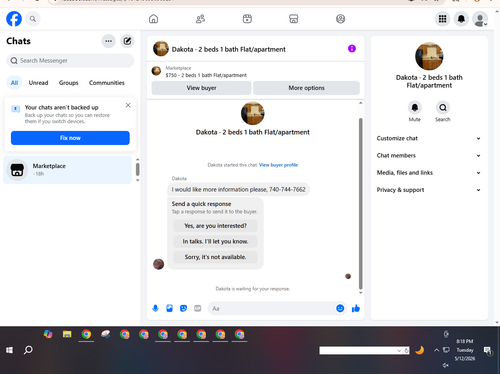500x374 pixels.
Task: Open the Windows notification center icon
Action: pyautogui.click(x=488, y=350)
